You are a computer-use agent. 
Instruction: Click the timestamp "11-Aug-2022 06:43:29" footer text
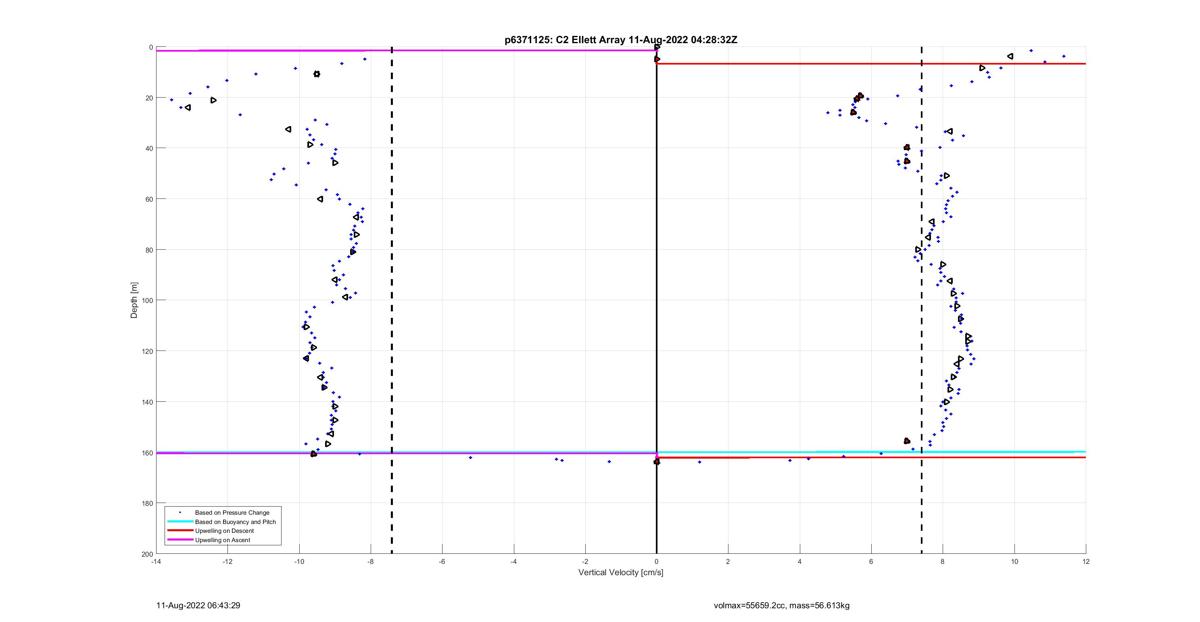pyautogui.click(x=198, y=606)
